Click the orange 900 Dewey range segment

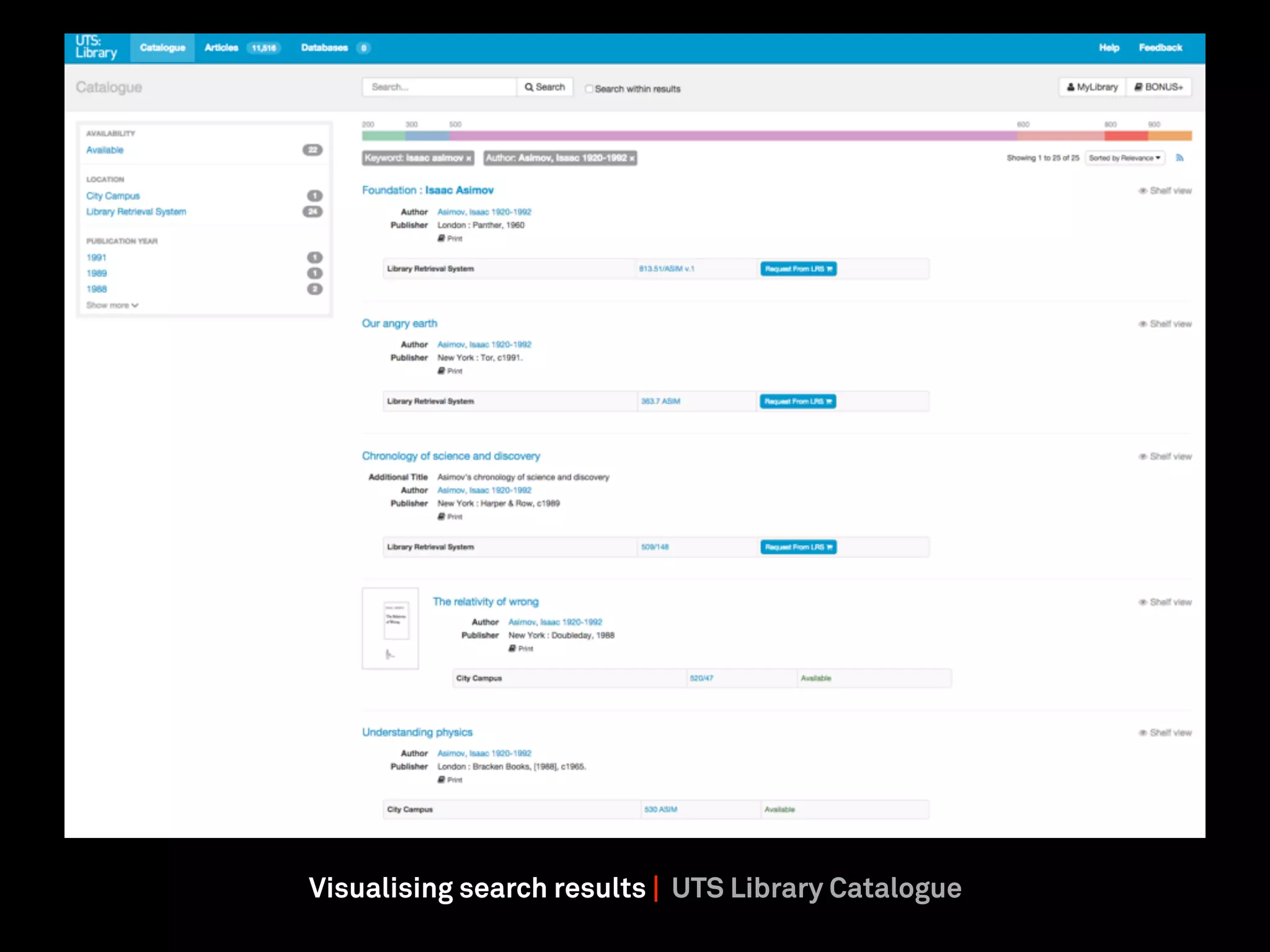1170,136
